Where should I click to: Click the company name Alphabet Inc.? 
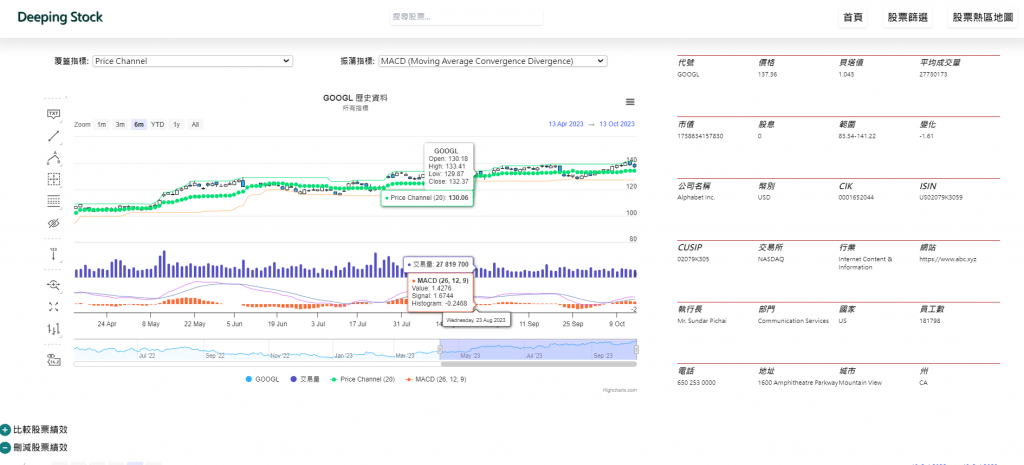click(697, 197)
